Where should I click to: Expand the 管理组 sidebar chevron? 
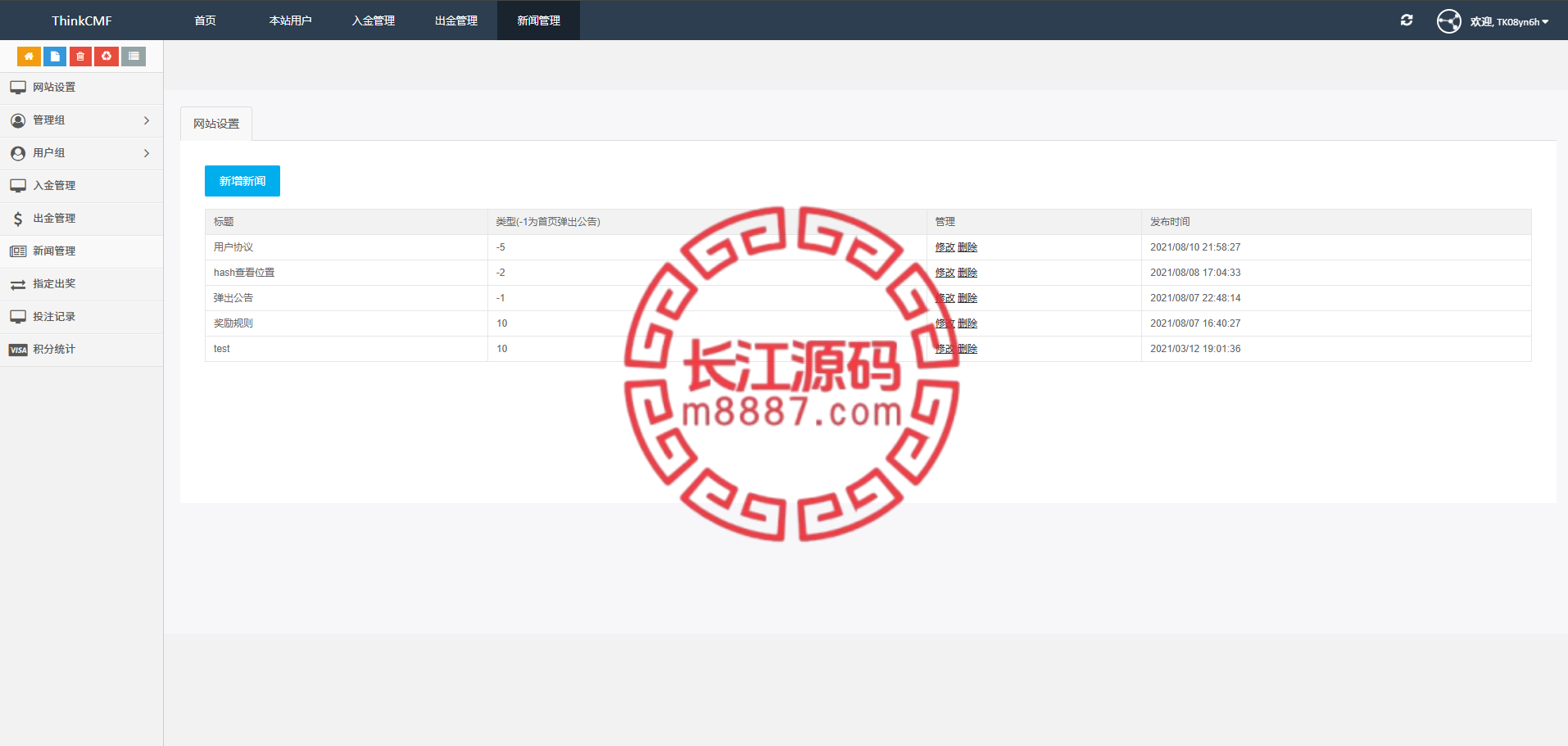147,120
